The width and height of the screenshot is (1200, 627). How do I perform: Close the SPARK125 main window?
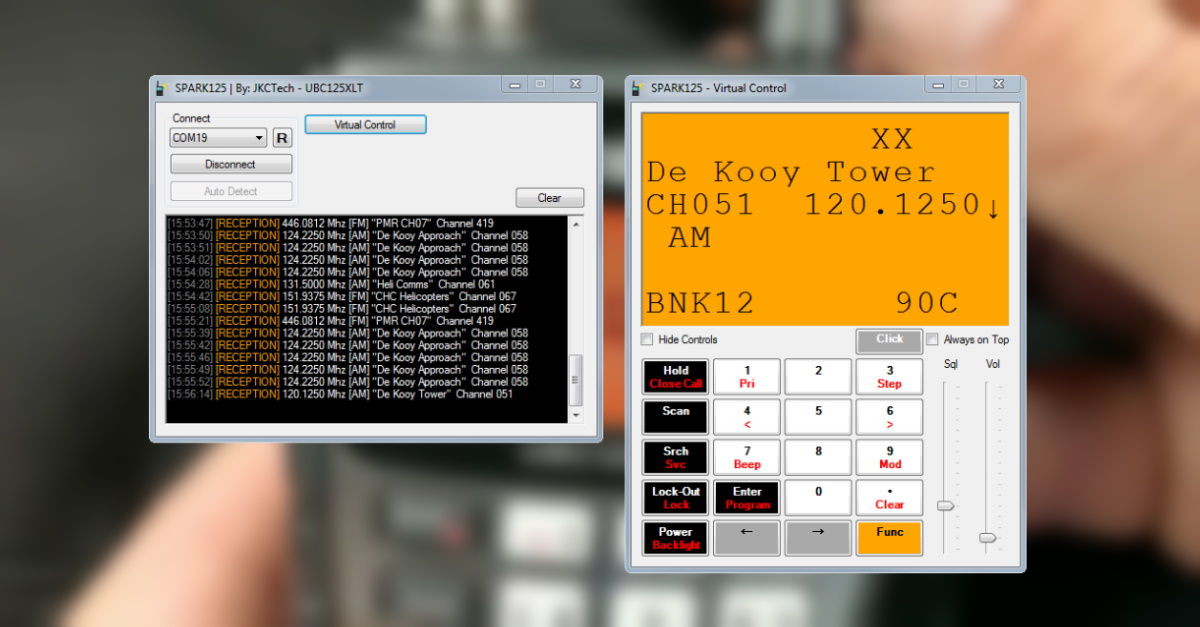tap(575, 85)
